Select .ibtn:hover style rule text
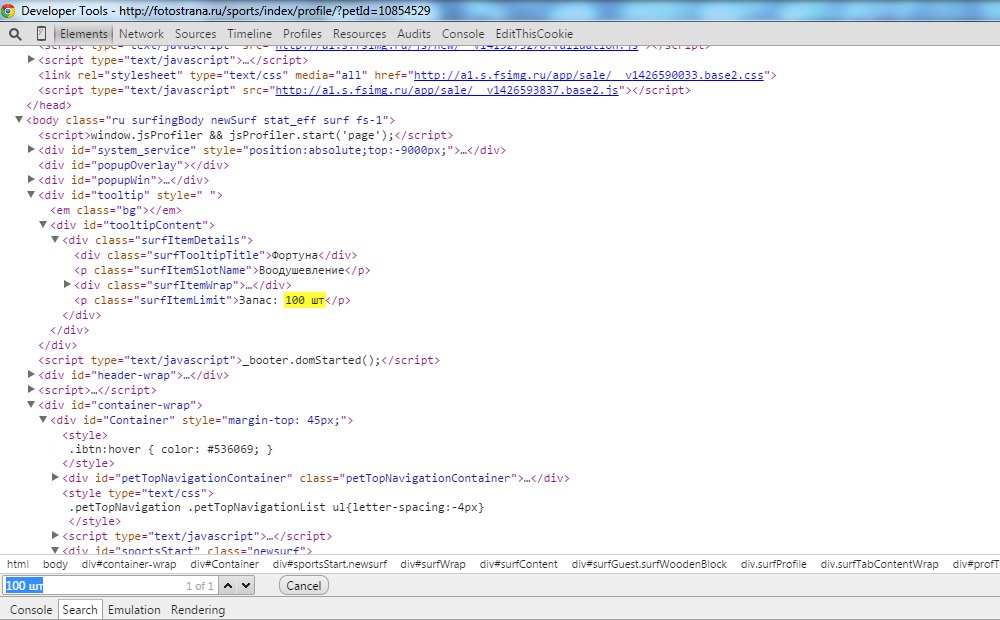The height and width of the screenshot is (620, 1000). pyautogui.click(x=171, y=450)
